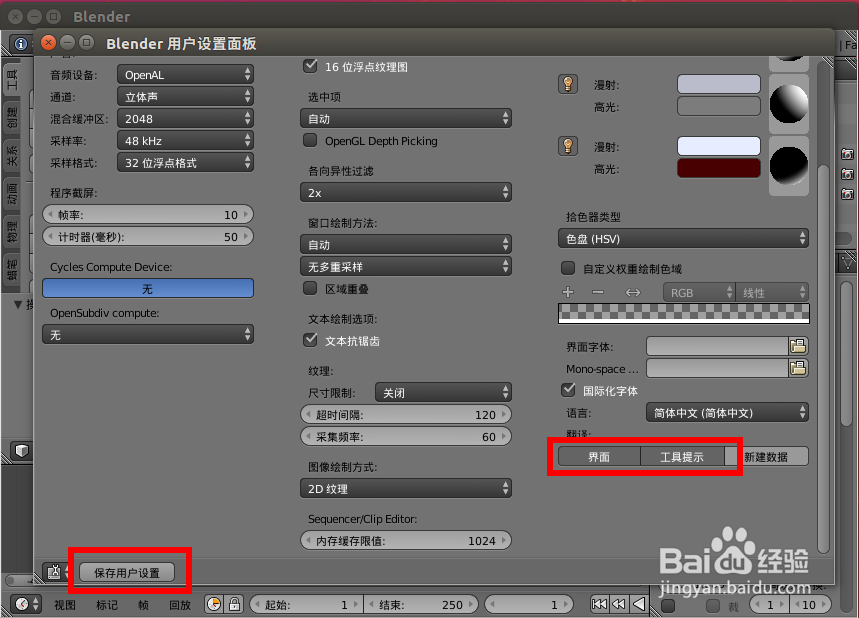
Task: Open the 简体中文 language dropdown
Action: point(727,412)
